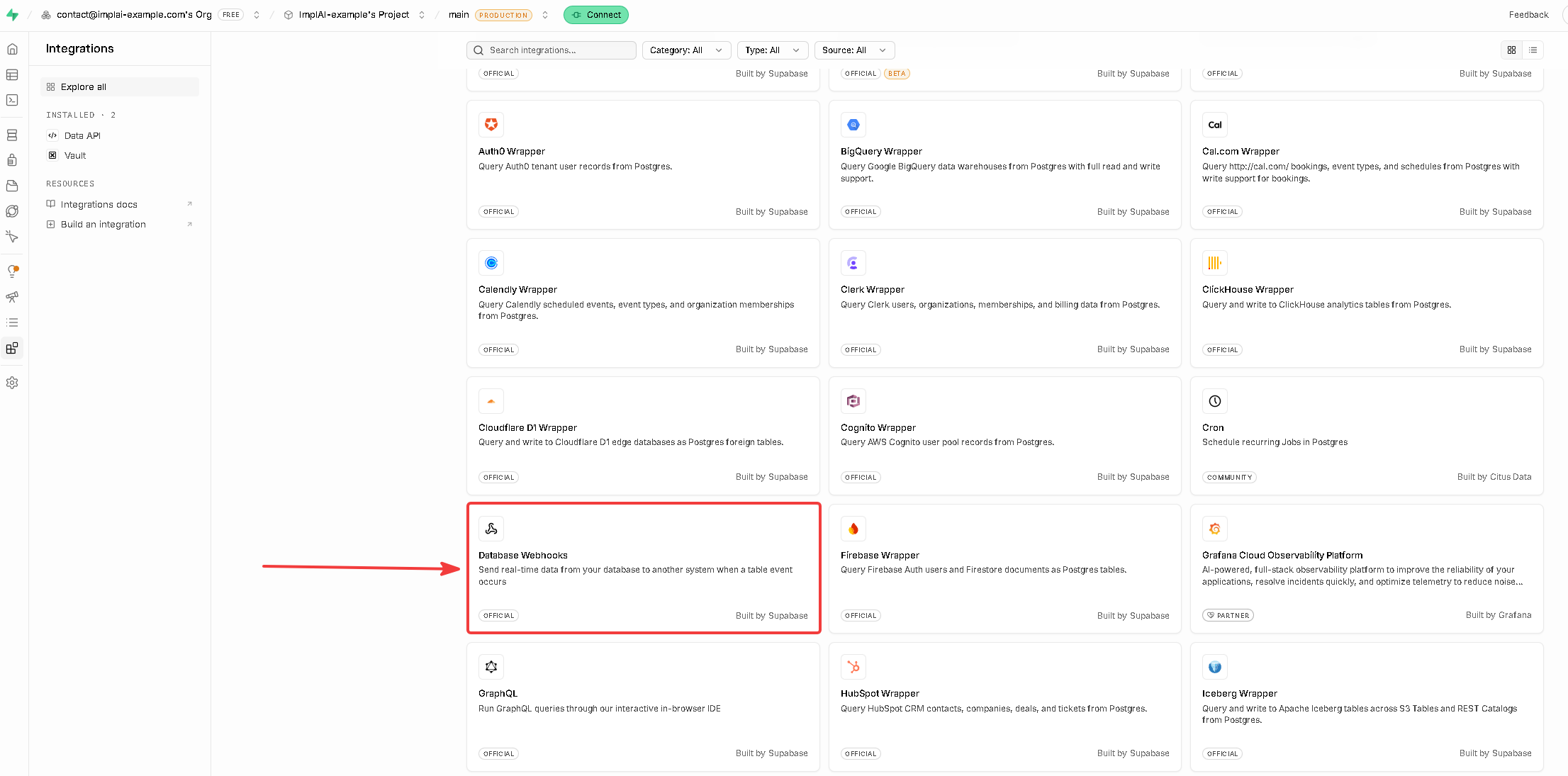Open the Logs list icon
Image resolution: width=1568 pixels, height=776 pixels.
point(12,322)
